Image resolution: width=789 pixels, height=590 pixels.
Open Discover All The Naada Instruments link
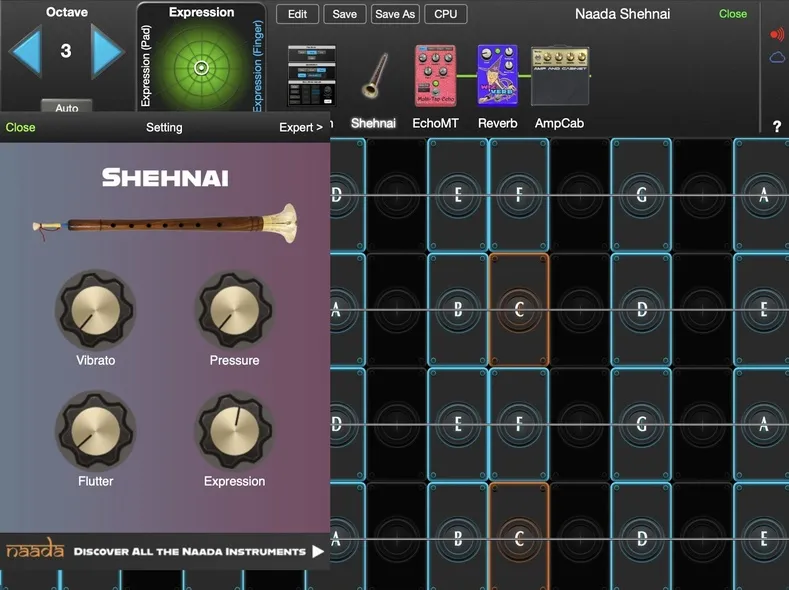point(190,551)
